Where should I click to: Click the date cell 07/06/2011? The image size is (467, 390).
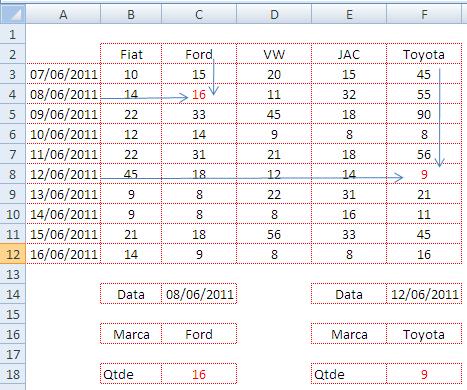click(x=63, y=74)
